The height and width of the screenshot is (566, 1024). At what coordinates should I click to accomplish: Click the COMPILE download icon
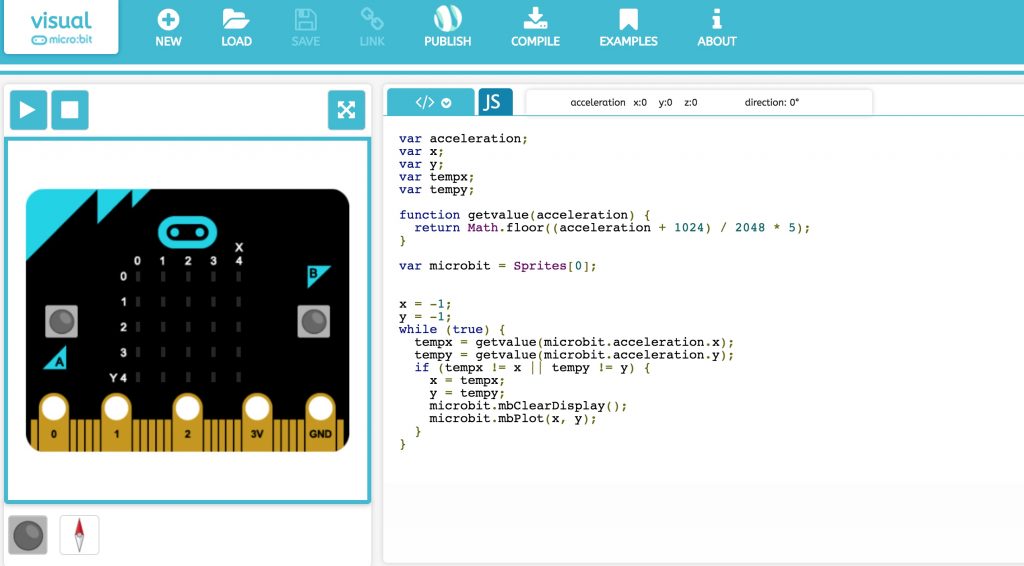[x=535, y=20]
